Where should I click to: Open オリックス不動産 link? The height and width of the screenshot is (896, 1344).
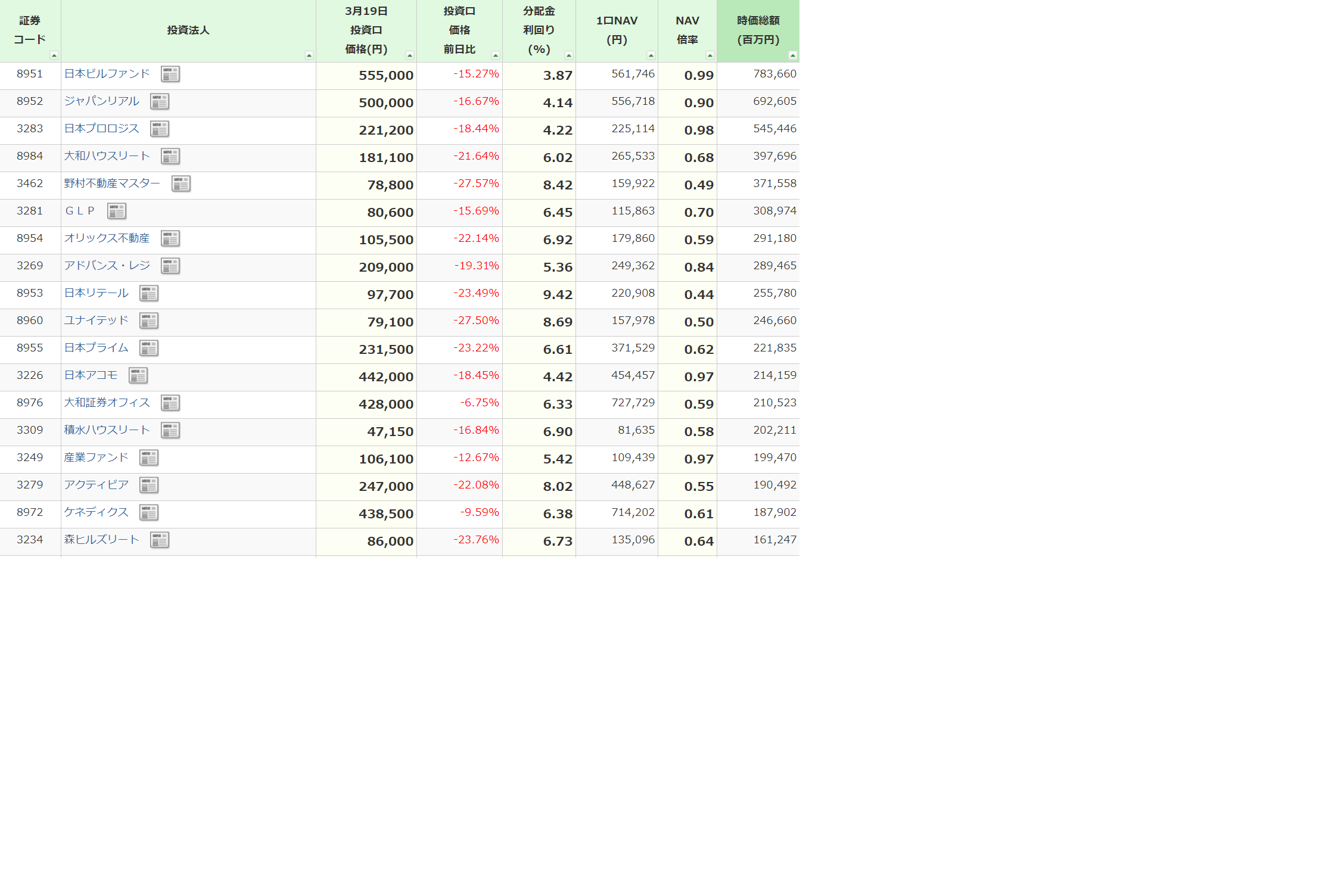tap(107, 238)
